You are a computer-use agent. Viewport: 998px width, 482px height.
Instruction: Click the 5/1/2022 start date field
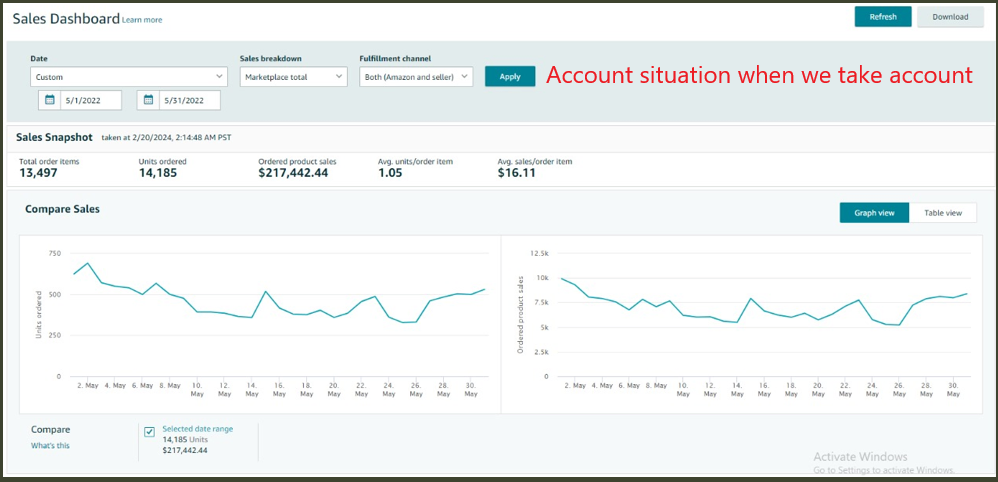pyautogui.click(x=90, y=100)
